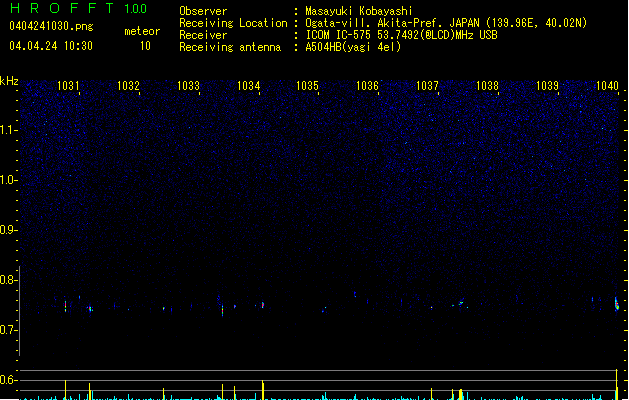Click the ICOM IC-575 receiver value
Image resolution: width=629 pixels, height=400 pixels.
401,35
